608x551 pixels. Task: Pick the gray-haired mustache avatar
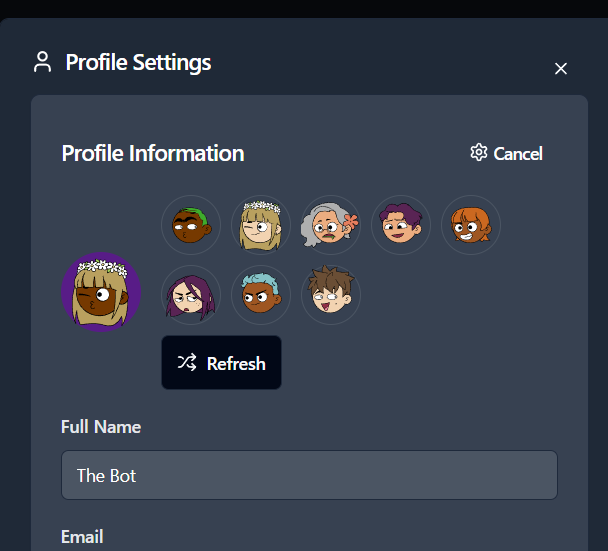[x=331, y=225]
